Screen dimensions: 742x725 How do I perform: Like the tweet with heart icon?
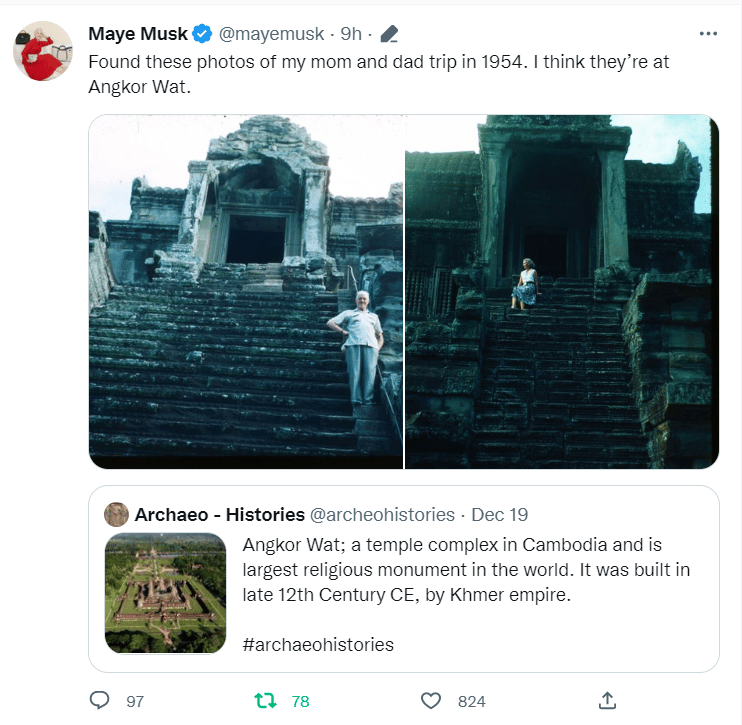[431, 701]
